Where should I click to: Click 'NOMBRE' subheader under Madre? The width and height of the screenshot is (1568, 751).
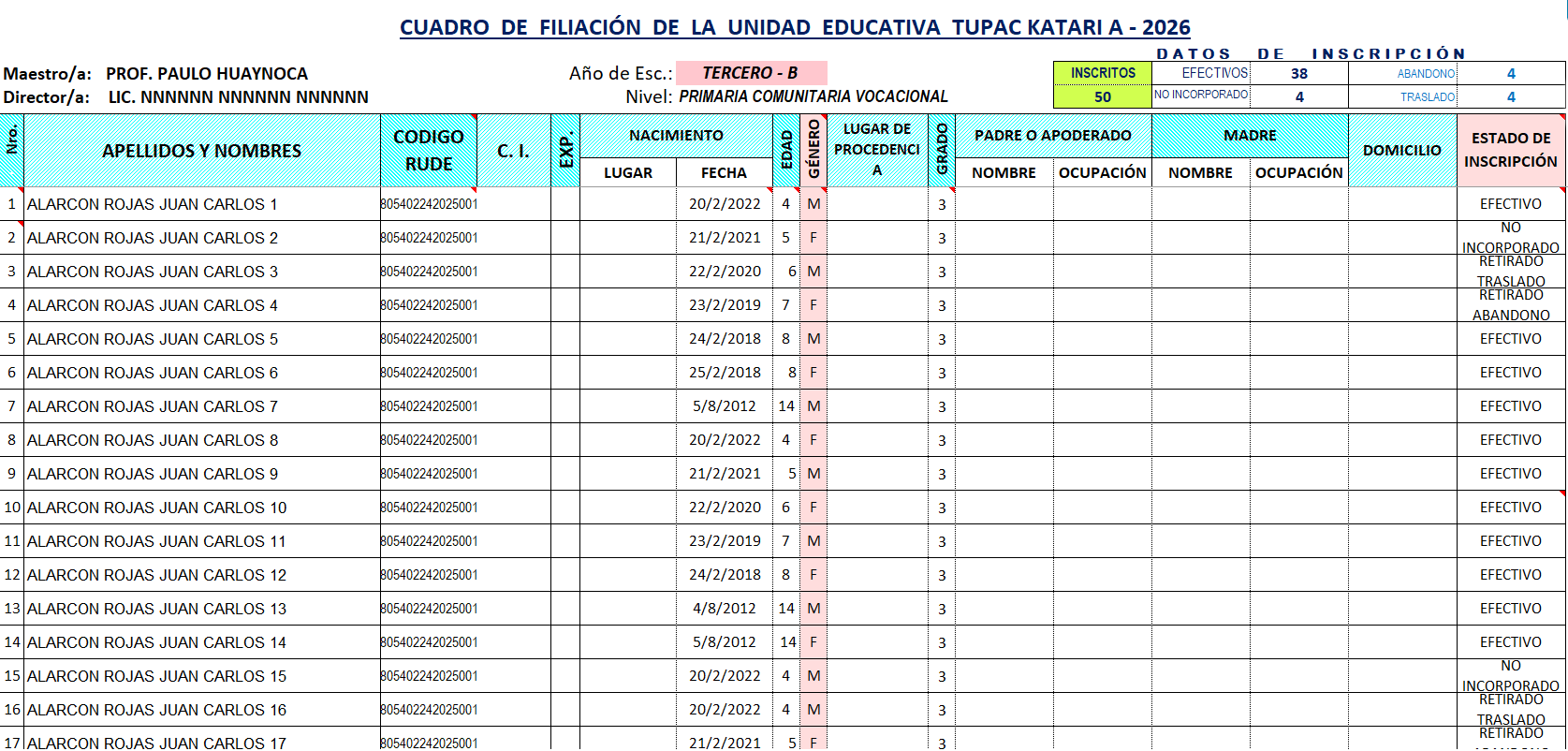[x=1201, y=172]
